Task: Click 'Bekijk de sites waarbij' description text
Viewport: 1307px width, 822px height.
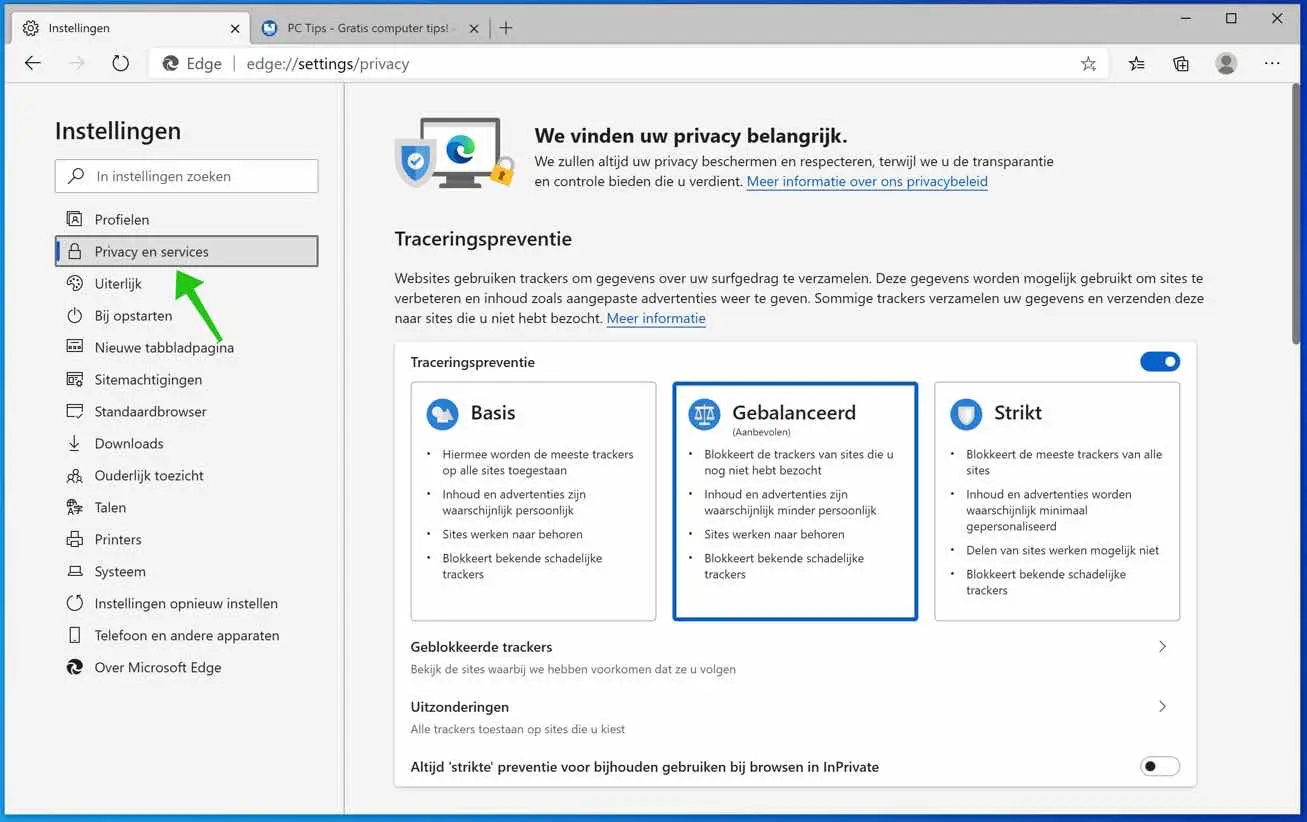Action: click(573, 669)
